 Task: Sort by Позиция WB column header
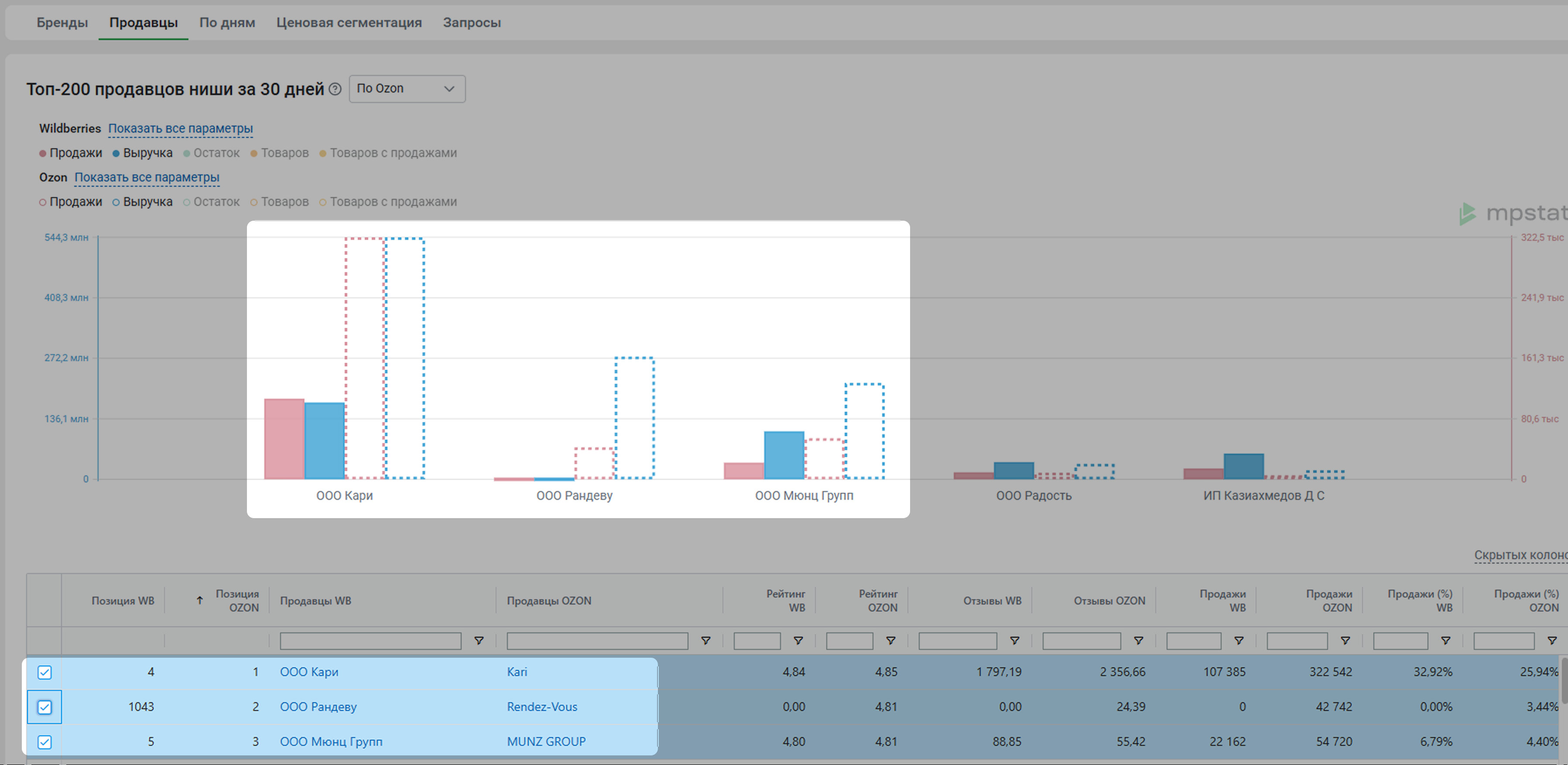point(123,601)
